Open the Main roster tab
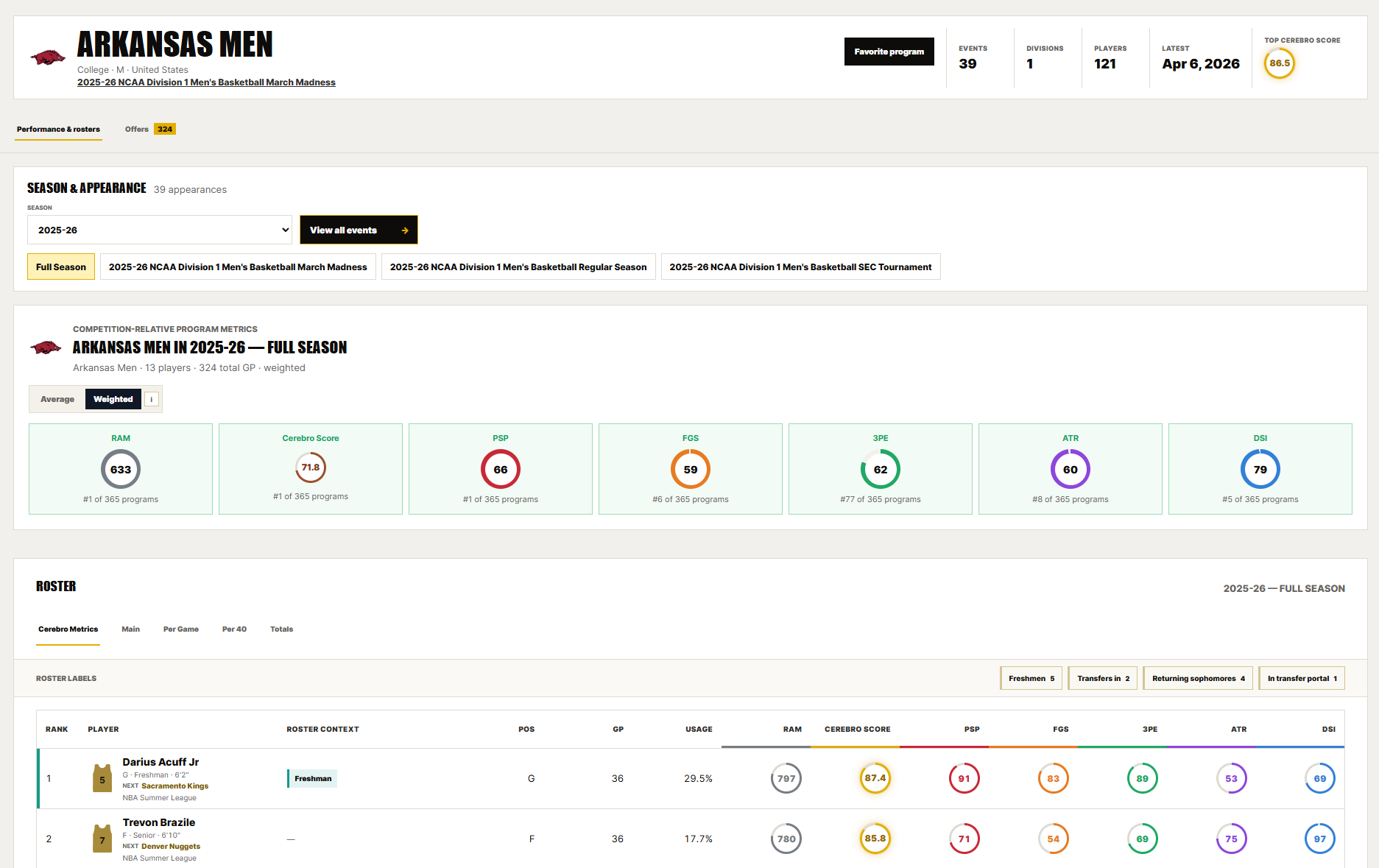Image resolution: width=1379 pixels, height=868 pixels. tap(130, 629)
